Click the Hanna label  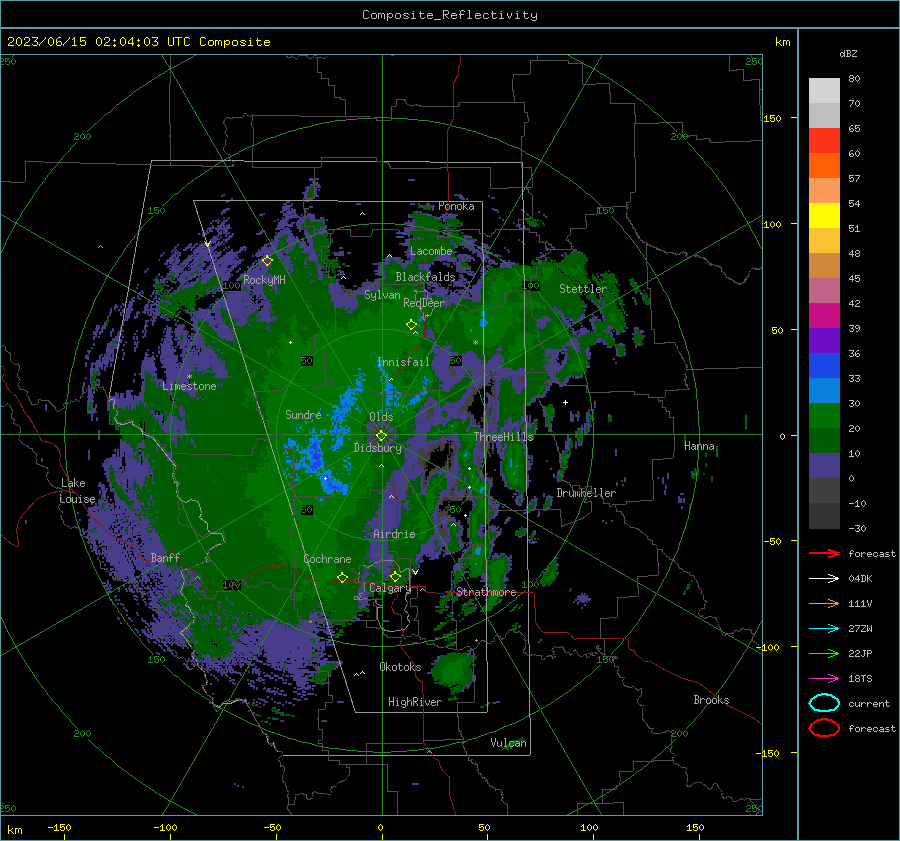(699, 446)
